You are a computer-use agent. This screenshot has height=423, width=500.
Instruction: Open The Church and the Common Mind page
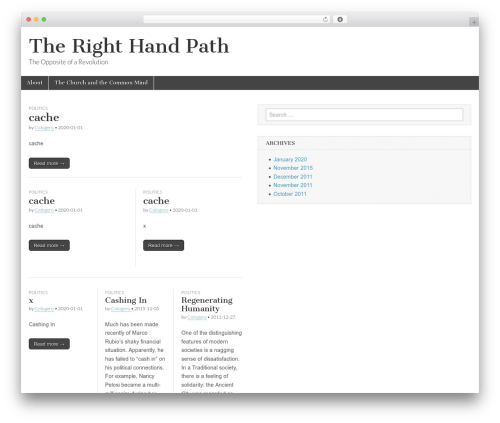tap(101, 83)
